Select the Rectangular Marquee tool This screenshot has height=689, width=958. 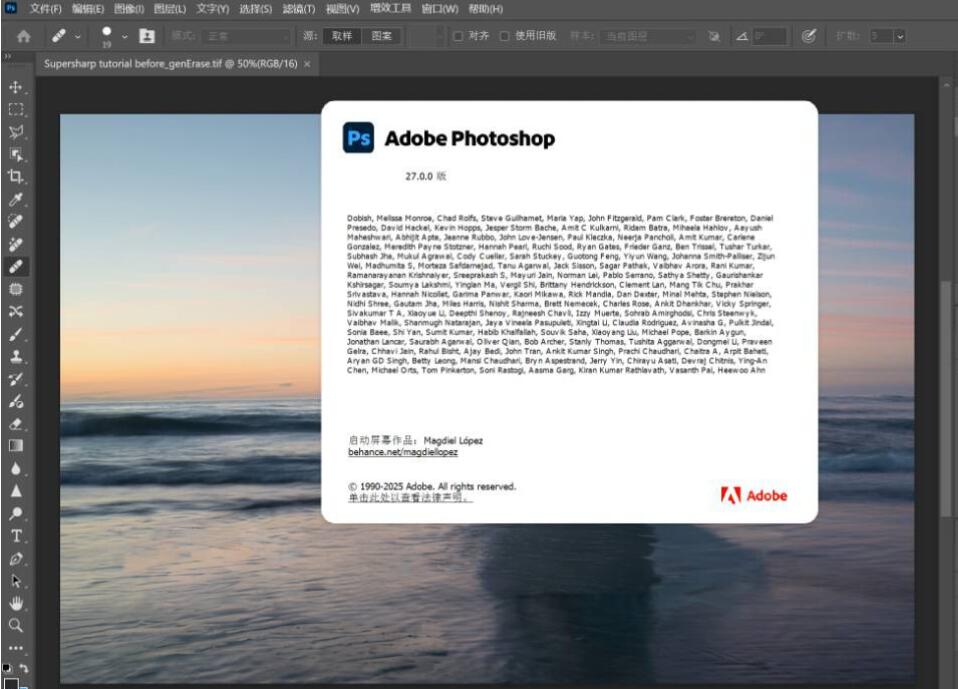[16, 109]
